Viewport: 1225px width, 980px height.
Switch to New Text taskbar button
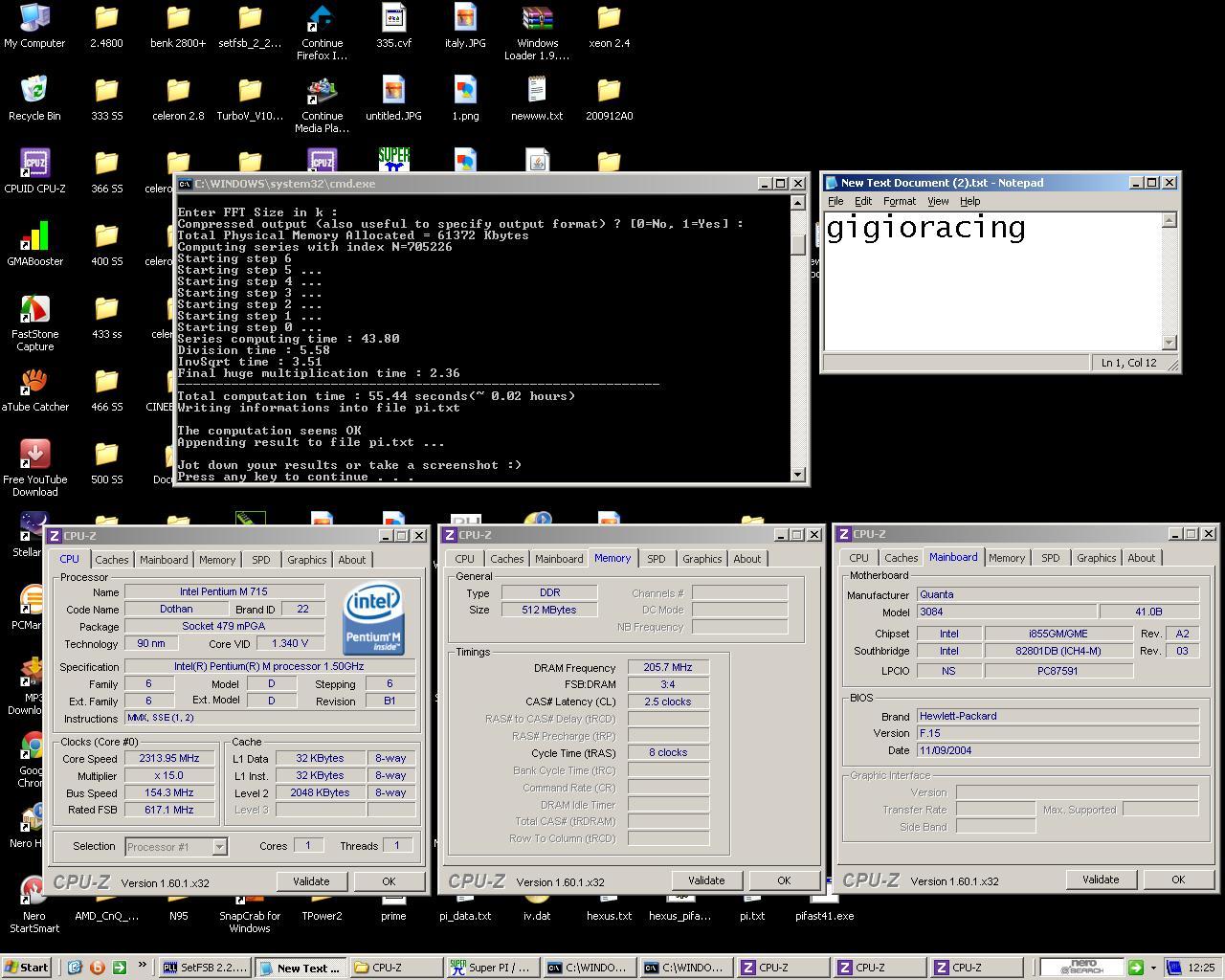coord(300,969)
